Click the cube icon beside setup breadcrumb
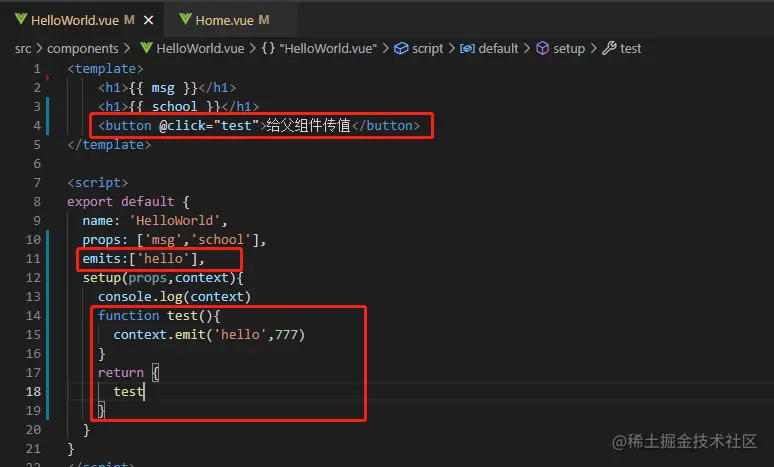The image size is (774, 467). [542, 48]
